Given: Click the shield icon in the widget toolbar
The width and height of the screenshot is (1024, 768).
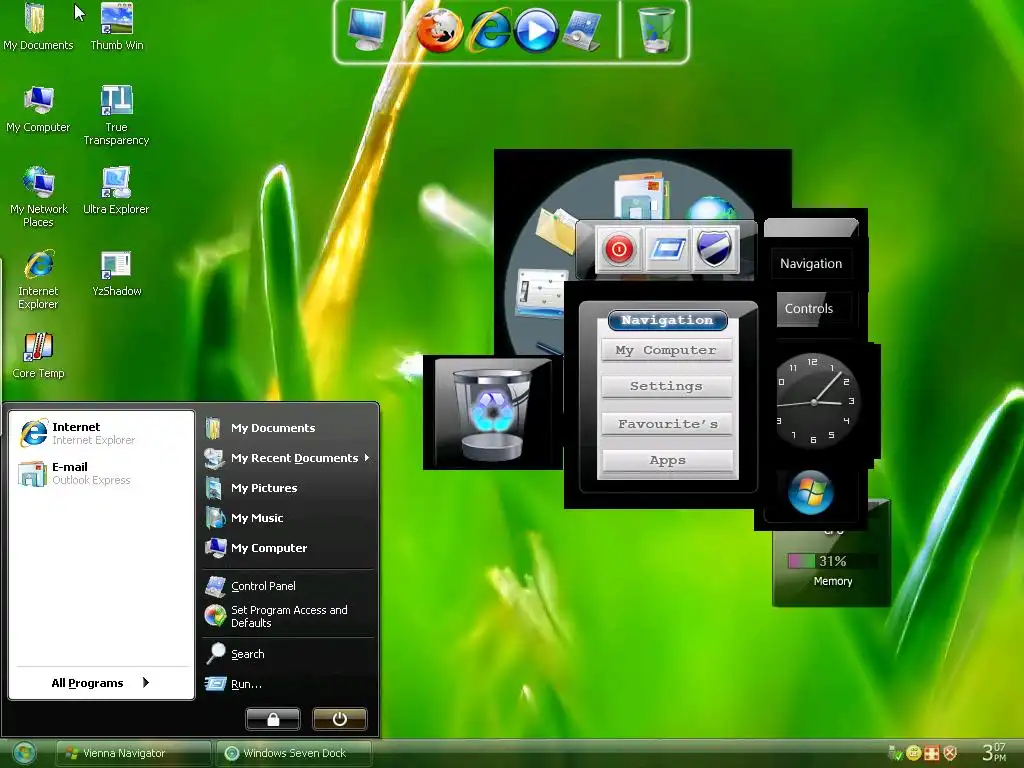Looking at the screenshot, I should [714, 249].
